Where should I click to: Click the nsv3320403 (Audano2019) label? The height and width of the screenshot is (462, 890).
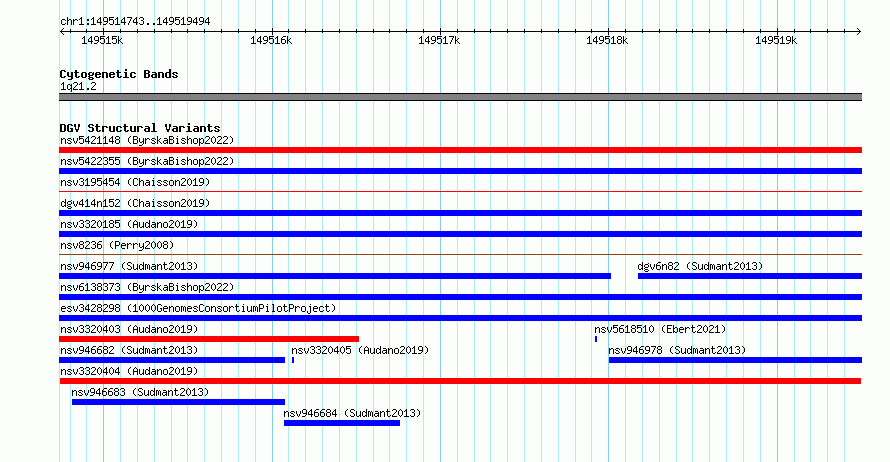[x=129, y=329]
